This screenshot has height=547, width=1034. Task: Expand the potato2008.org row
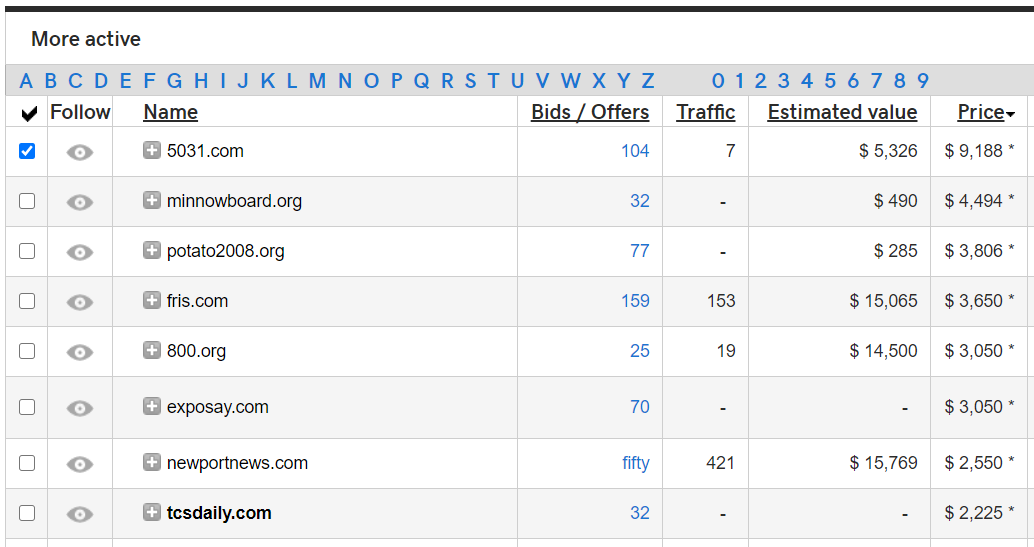tap(151, 251)
